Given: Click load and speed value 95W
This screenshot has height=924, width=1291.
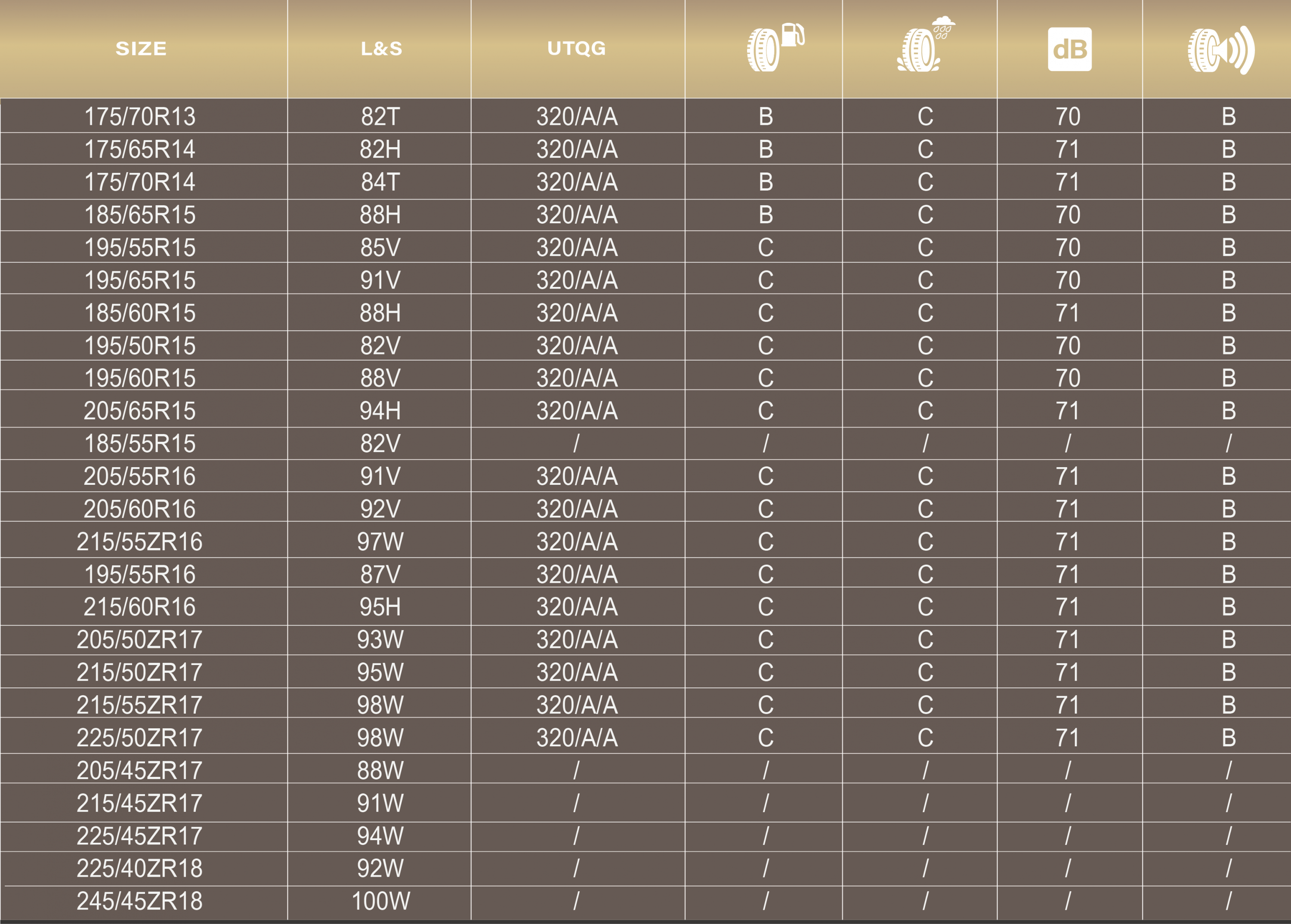Looking at the screenshot, I should [381, 672].
